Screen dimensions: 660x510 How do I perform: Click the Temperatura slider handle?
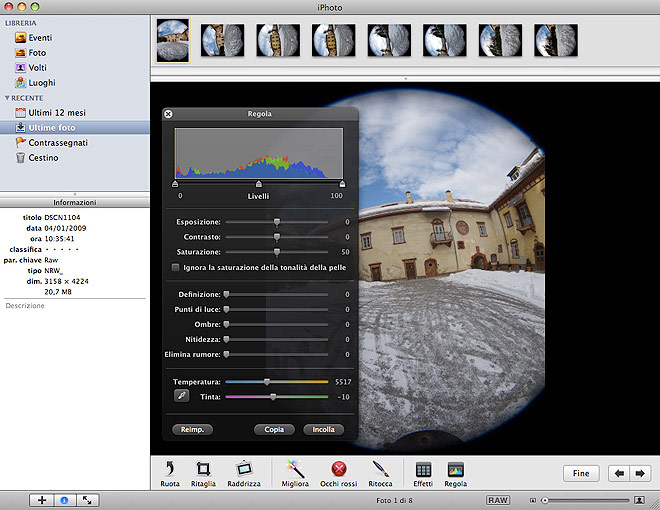pos(266,382)
